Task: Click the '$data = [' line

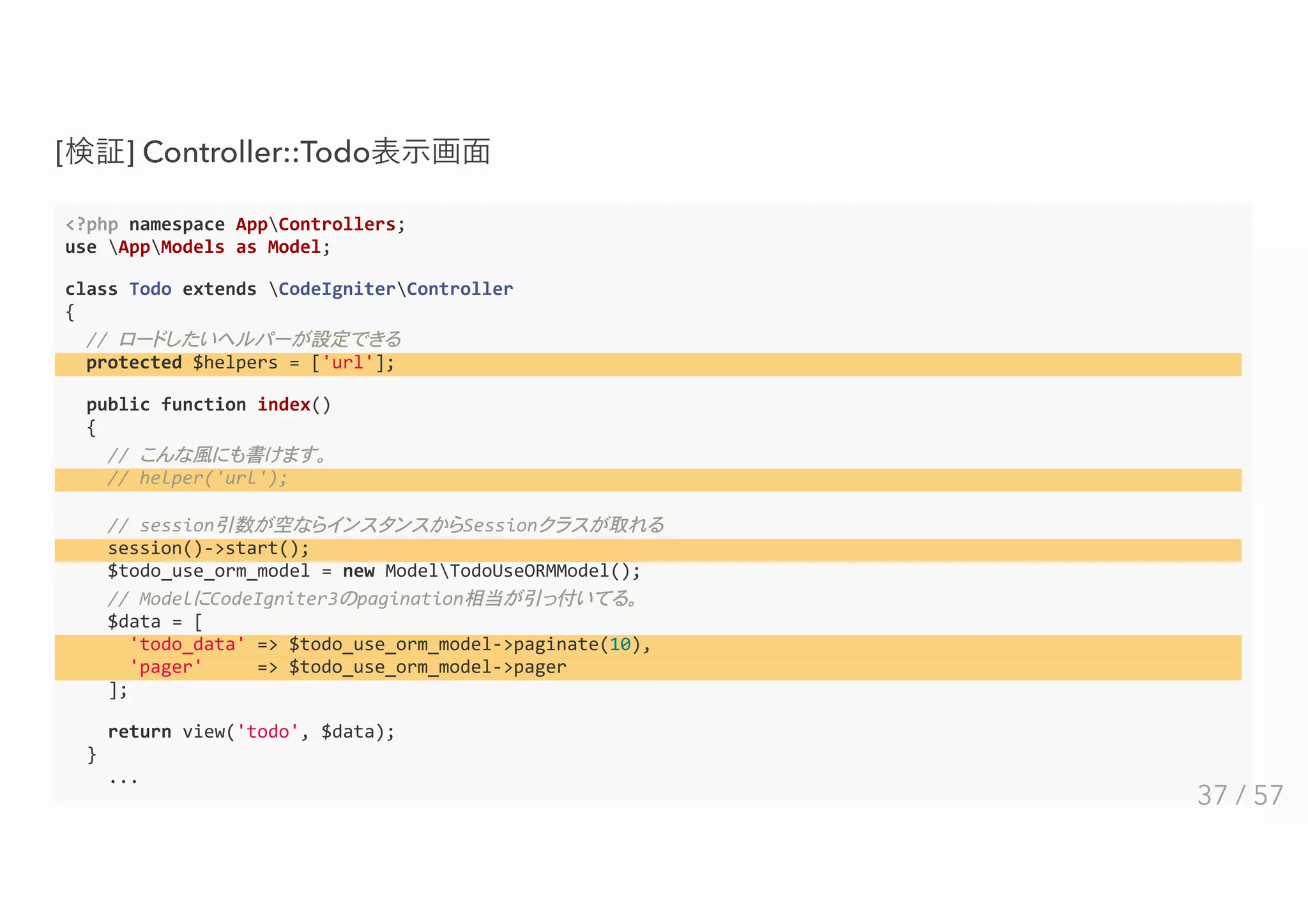Action: (155, 621)
